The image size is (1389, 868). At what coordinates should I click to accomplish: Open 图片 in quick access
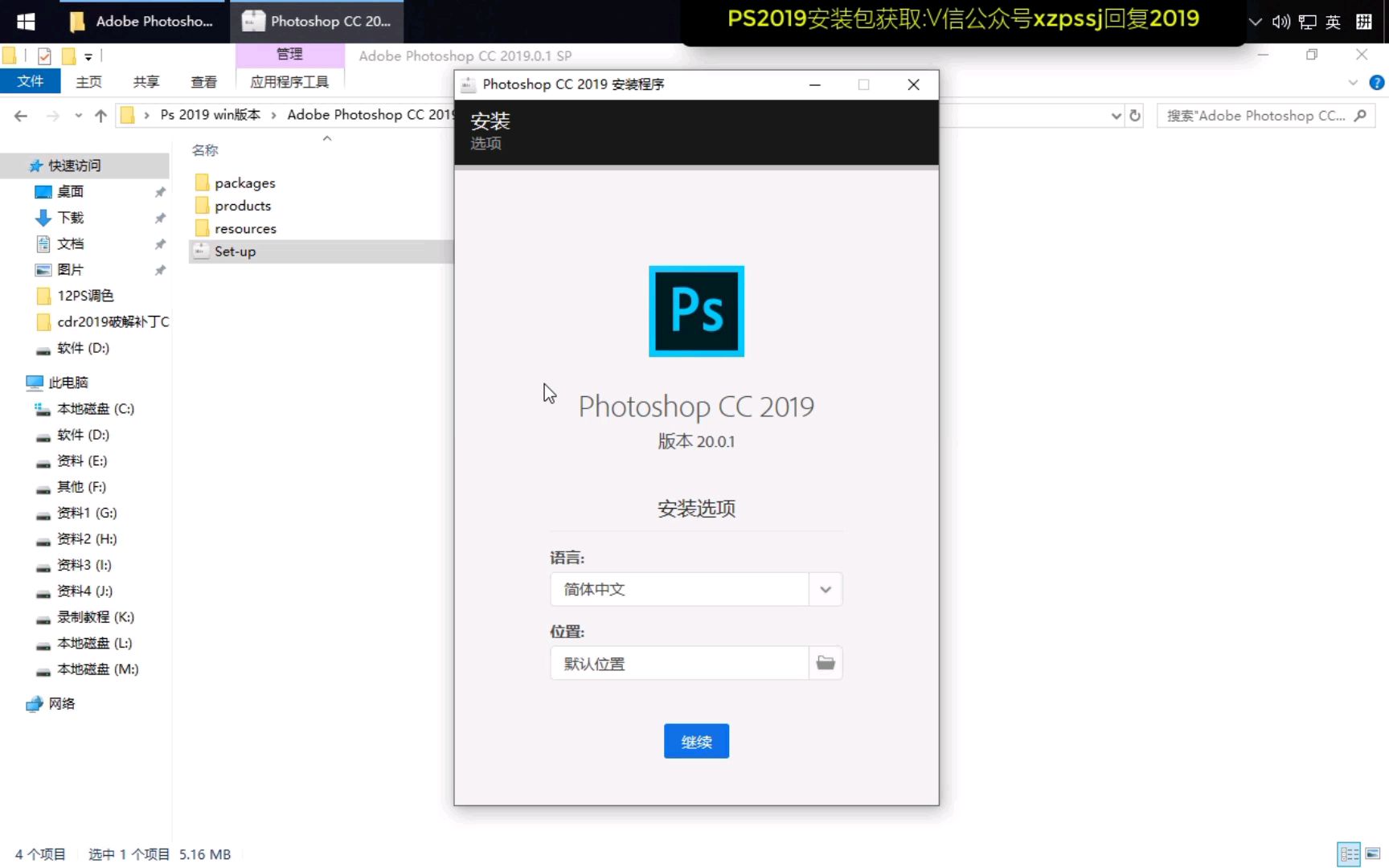coord(70,269)
